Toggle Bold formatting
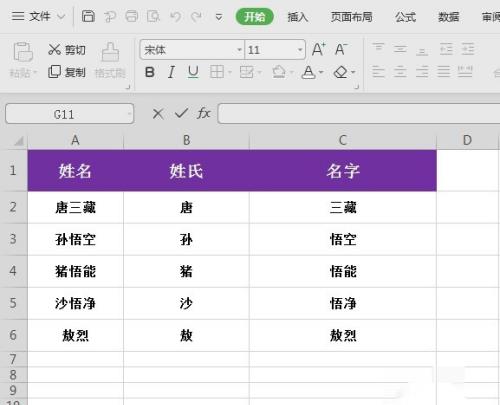The width and height of the screenshot is (500, 405). point(150,72)
